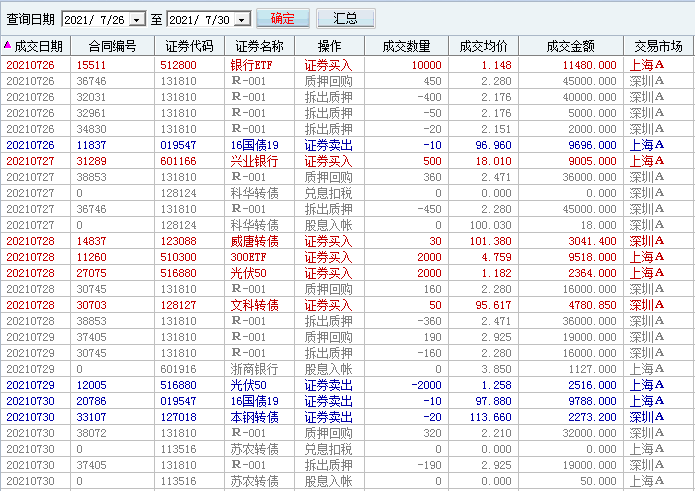
Task: Click amount 2364.000
Action: pos(593,273)
